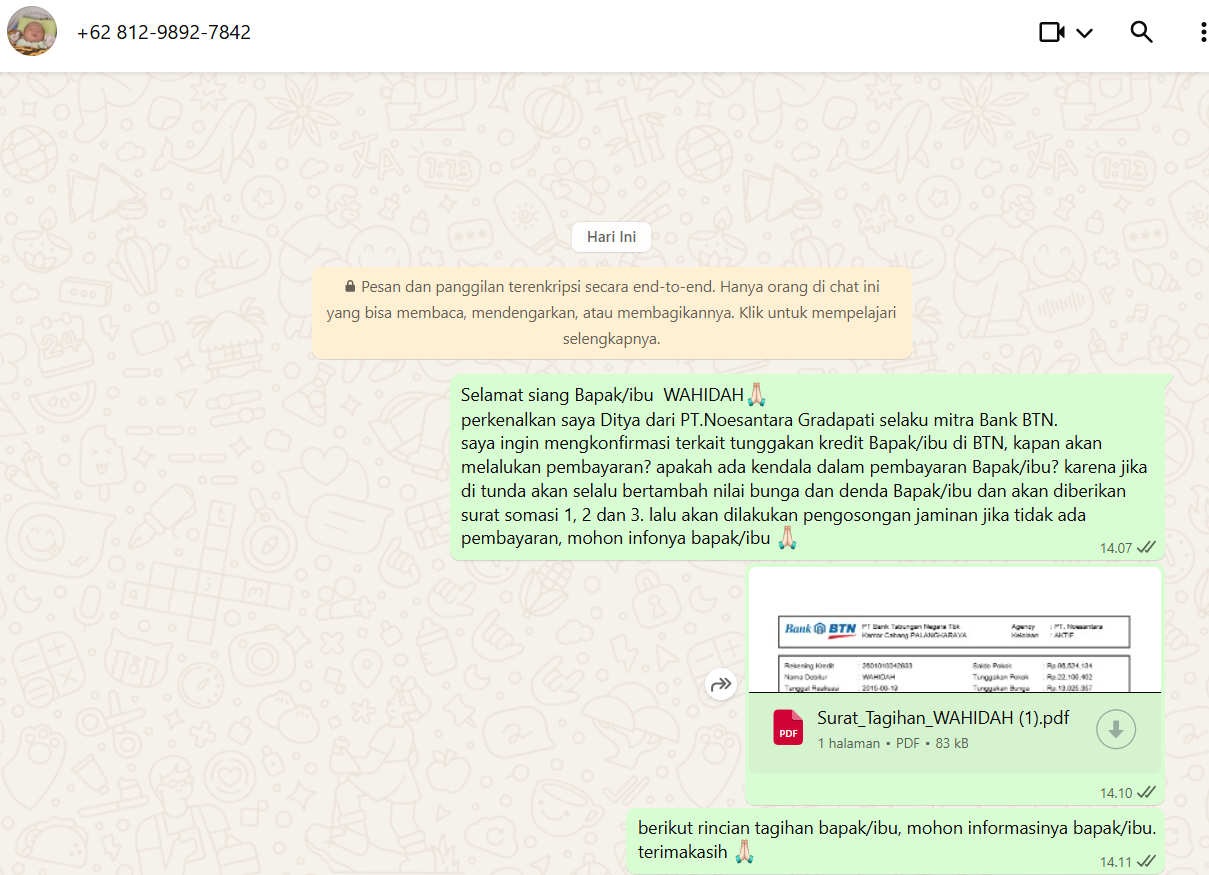Click the 14.11 message timestamp

(x=1116, y=861)
